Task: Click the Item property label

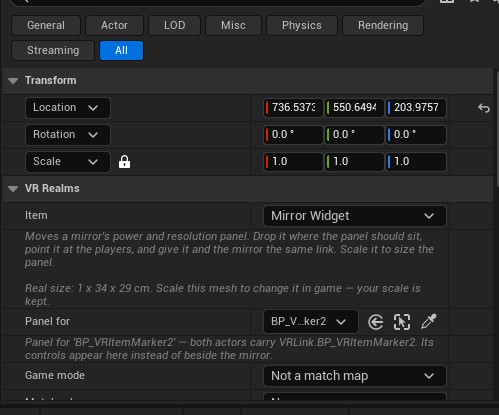Action: tap(36, 216)
